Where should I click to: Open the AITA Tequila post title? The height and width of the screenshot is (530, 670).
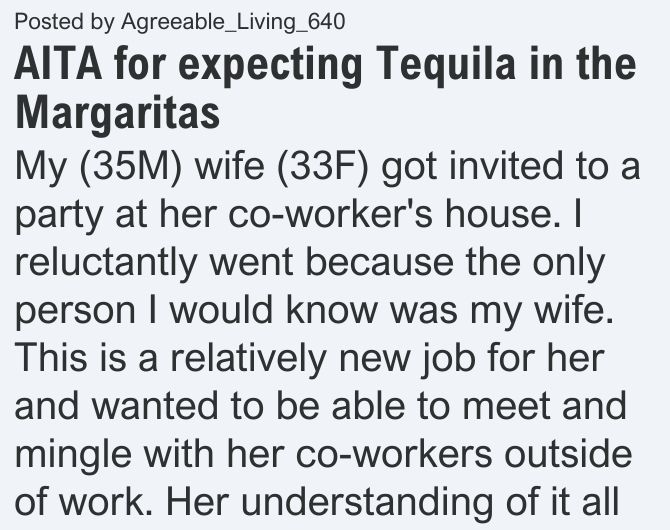(326, 88)
